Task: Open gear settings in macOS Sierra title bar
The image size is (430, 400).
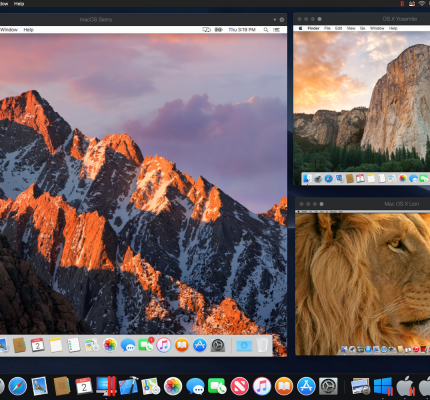Action: point(282,20)
